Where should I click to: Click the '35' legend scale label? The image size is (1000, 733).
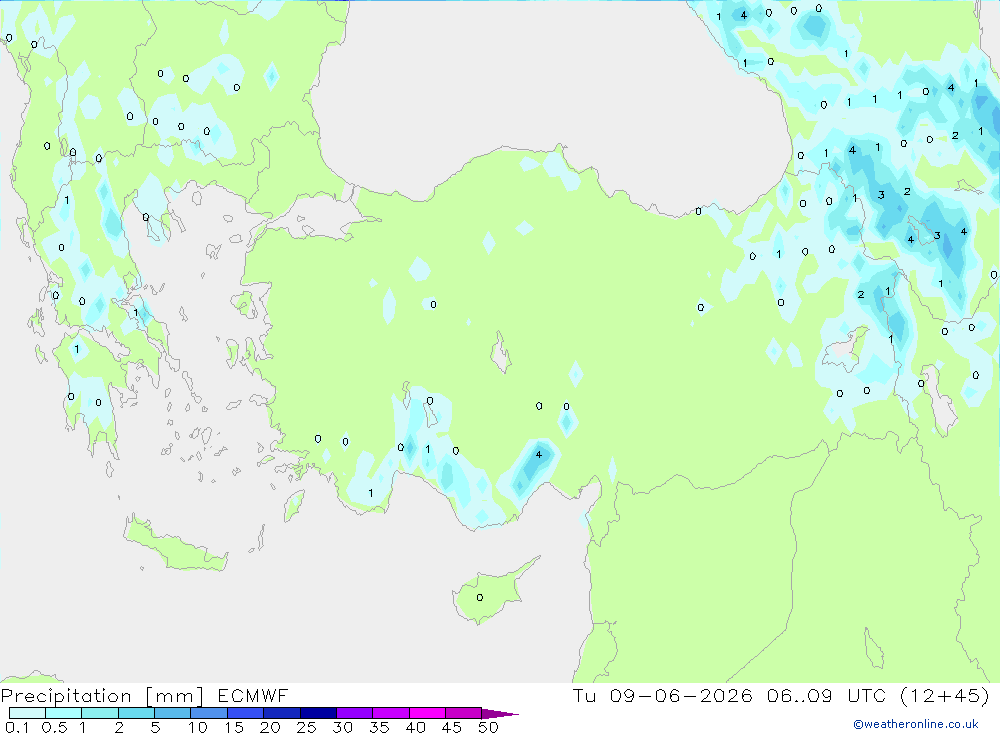[x=379, y=727]
